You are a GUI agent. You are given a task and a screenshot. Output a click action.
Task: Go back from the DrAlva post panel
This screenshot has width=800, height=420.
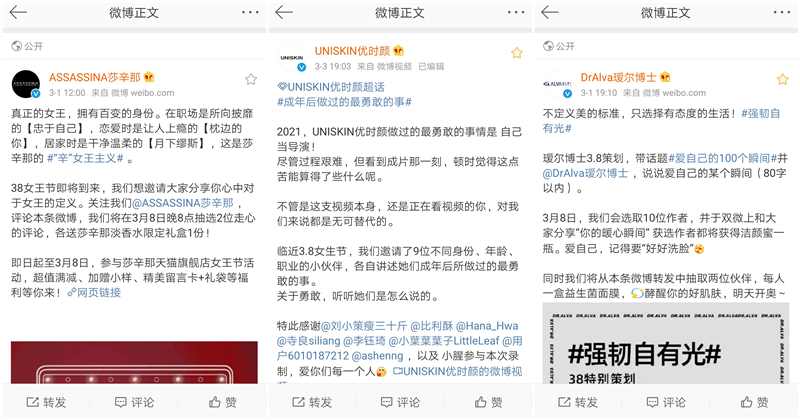(x=549, y=12)
